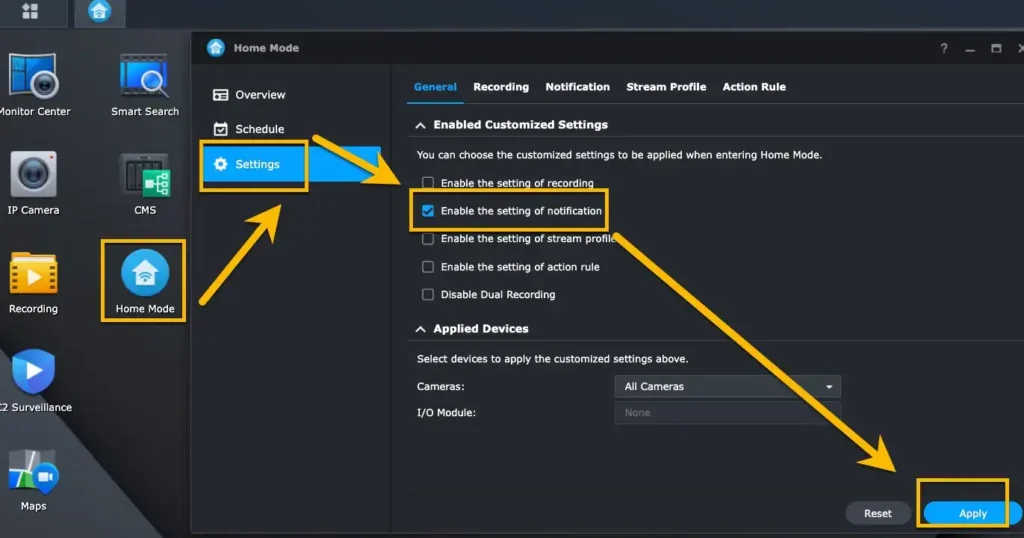Open the Recording app

pyautogui.click(x=33, y=283)
